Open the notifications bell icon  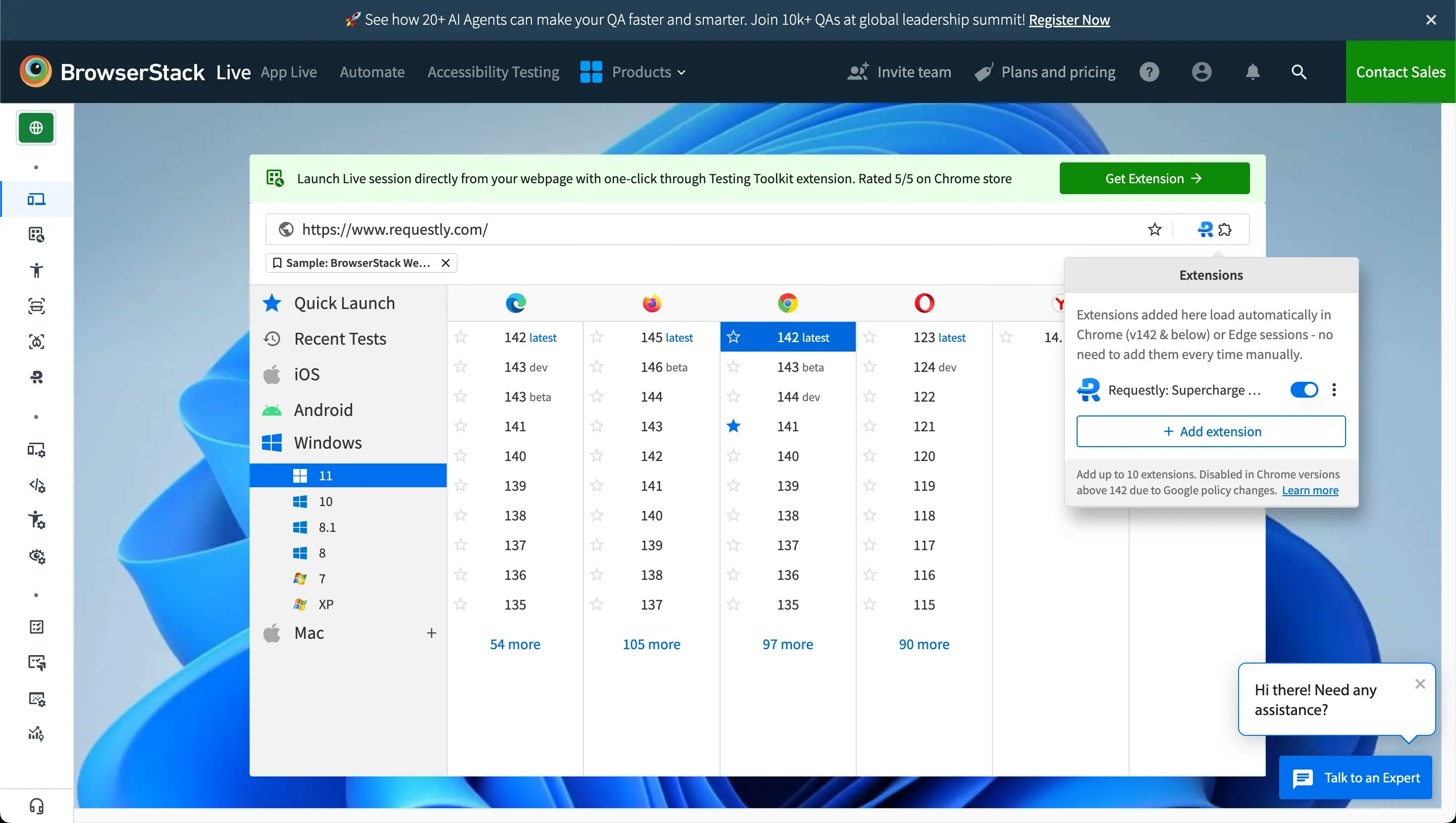point(1252,72)
